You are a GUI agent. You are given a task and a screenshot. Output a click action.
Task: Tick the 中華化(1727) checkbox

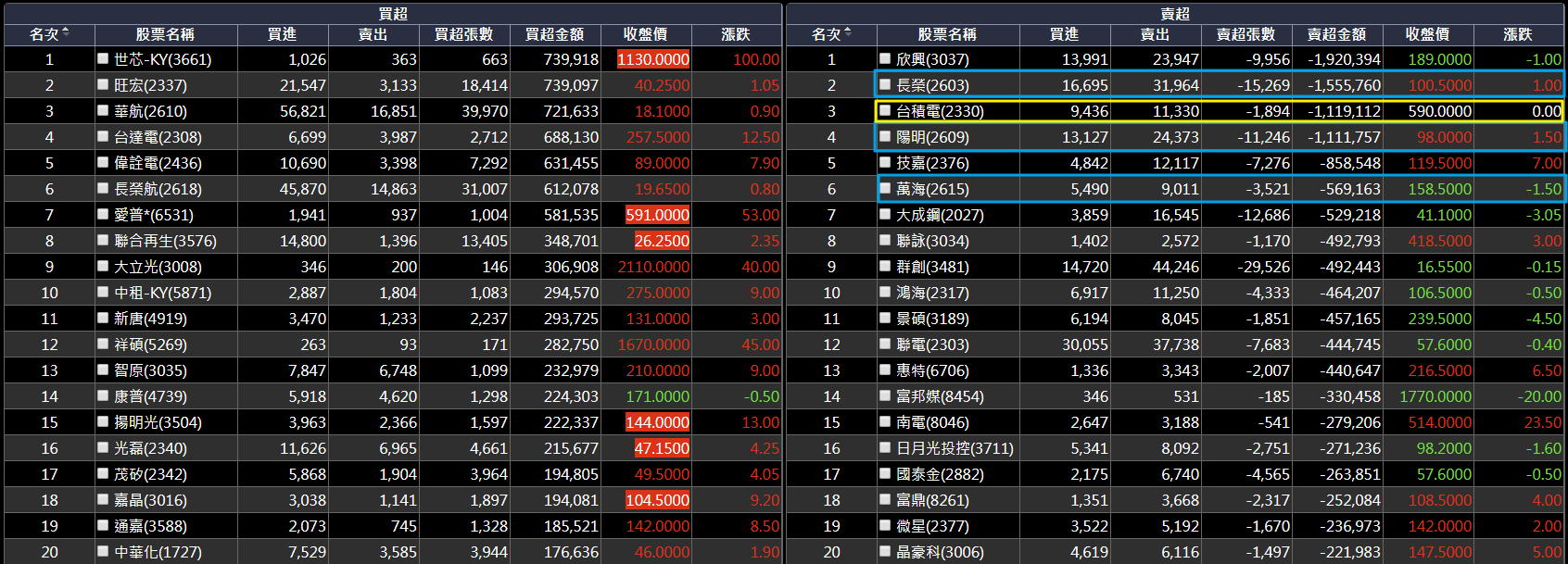pos(103,551)
